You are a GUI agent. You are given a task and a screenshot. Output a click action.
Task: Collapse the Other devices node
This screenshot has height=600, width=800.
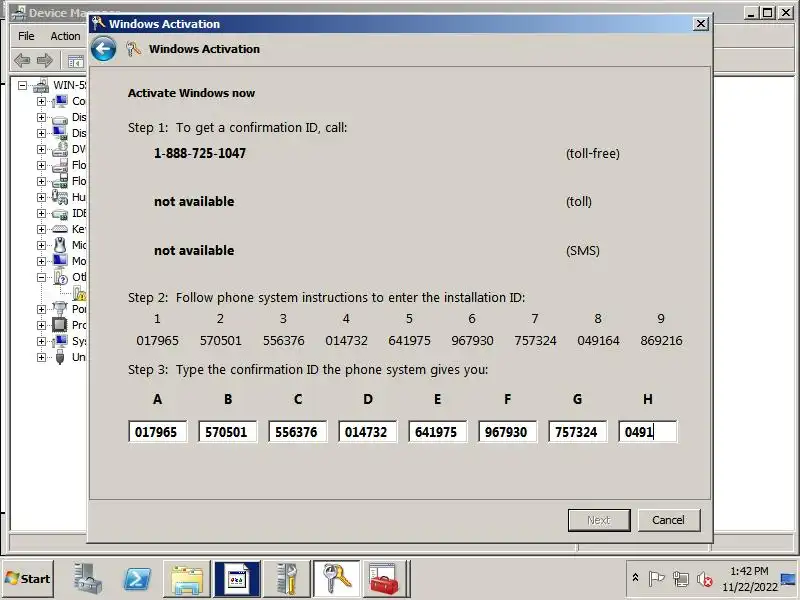click(x=41, y=277)
